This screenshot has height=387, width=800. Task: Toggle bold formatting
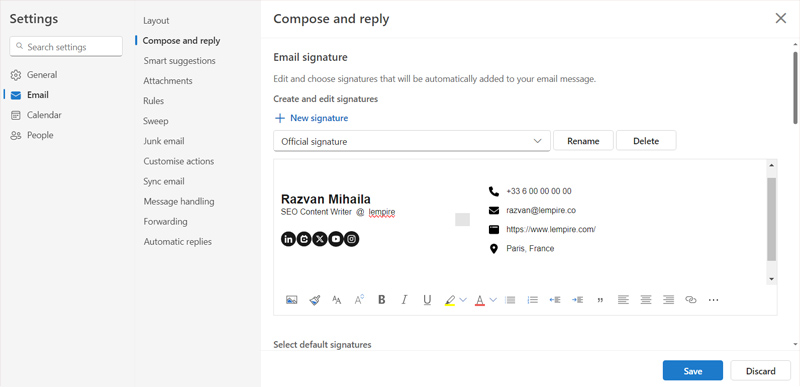tap(382, 300)
